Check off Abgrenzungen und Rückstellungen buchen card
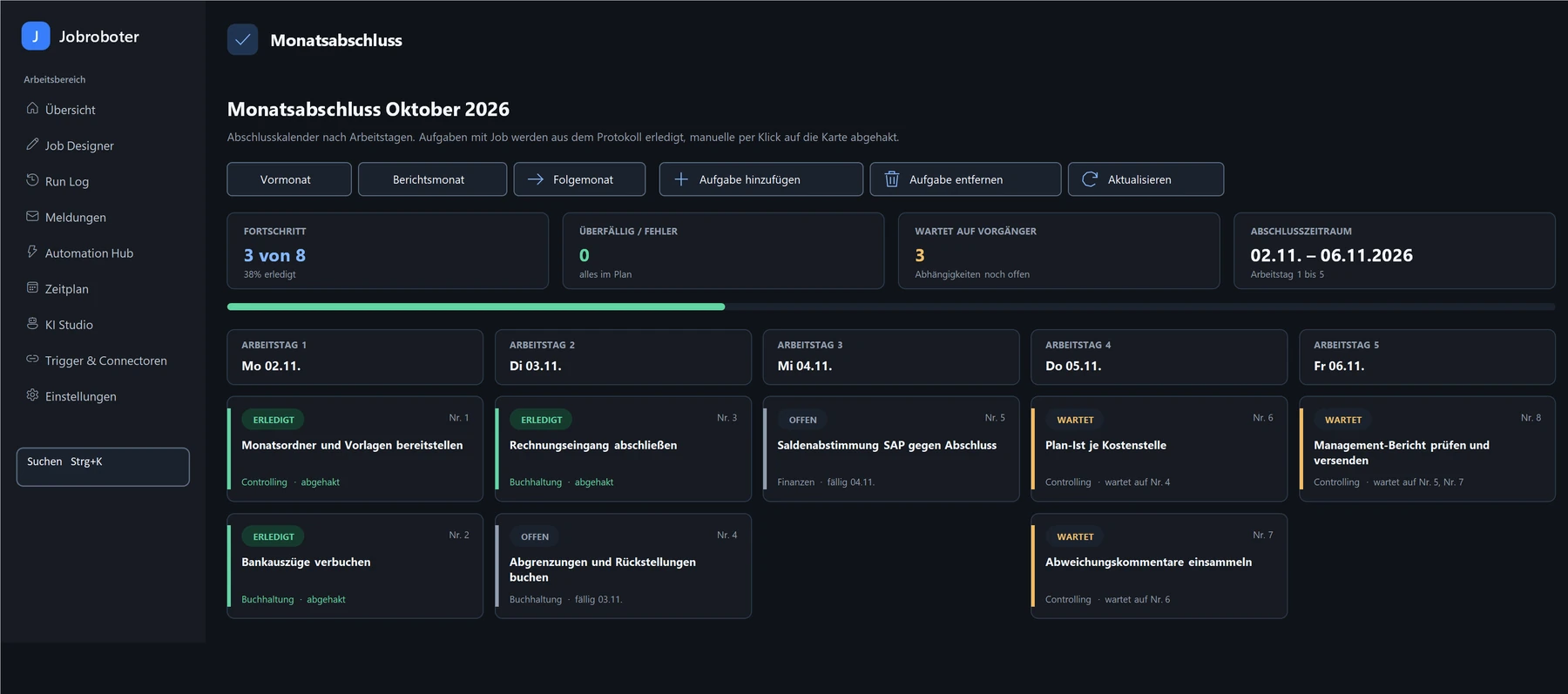Screen dimensions: 1568x694 (623, 566)
